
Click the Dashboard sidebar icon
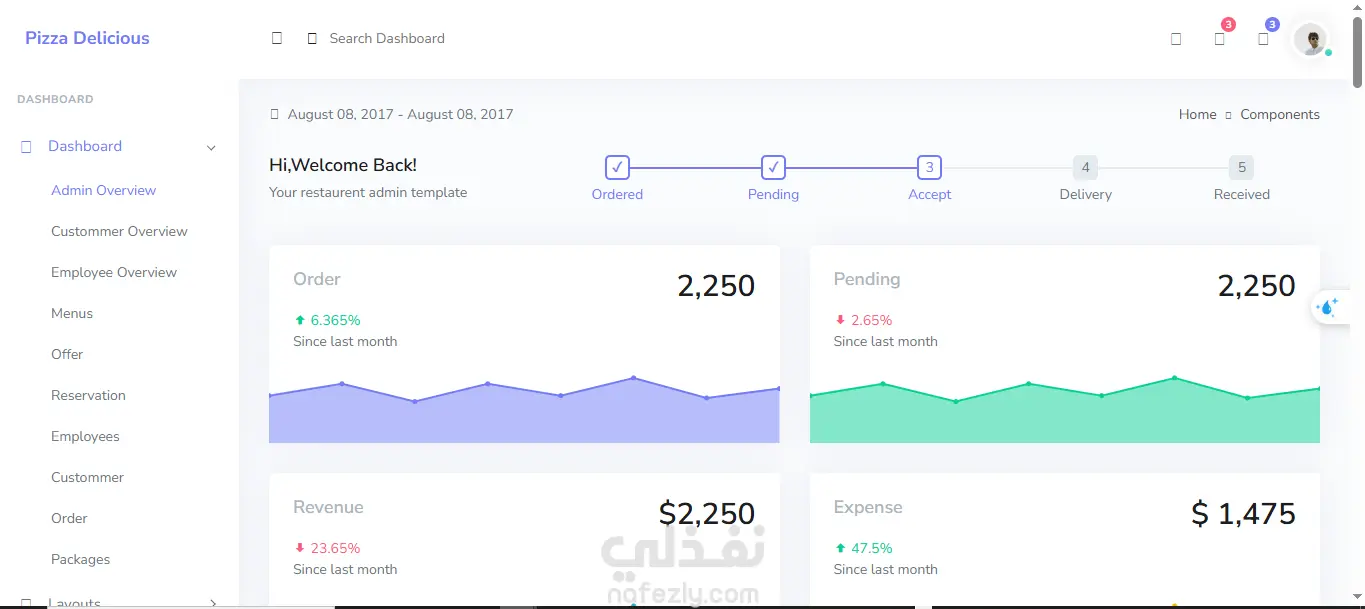(26, 146)
